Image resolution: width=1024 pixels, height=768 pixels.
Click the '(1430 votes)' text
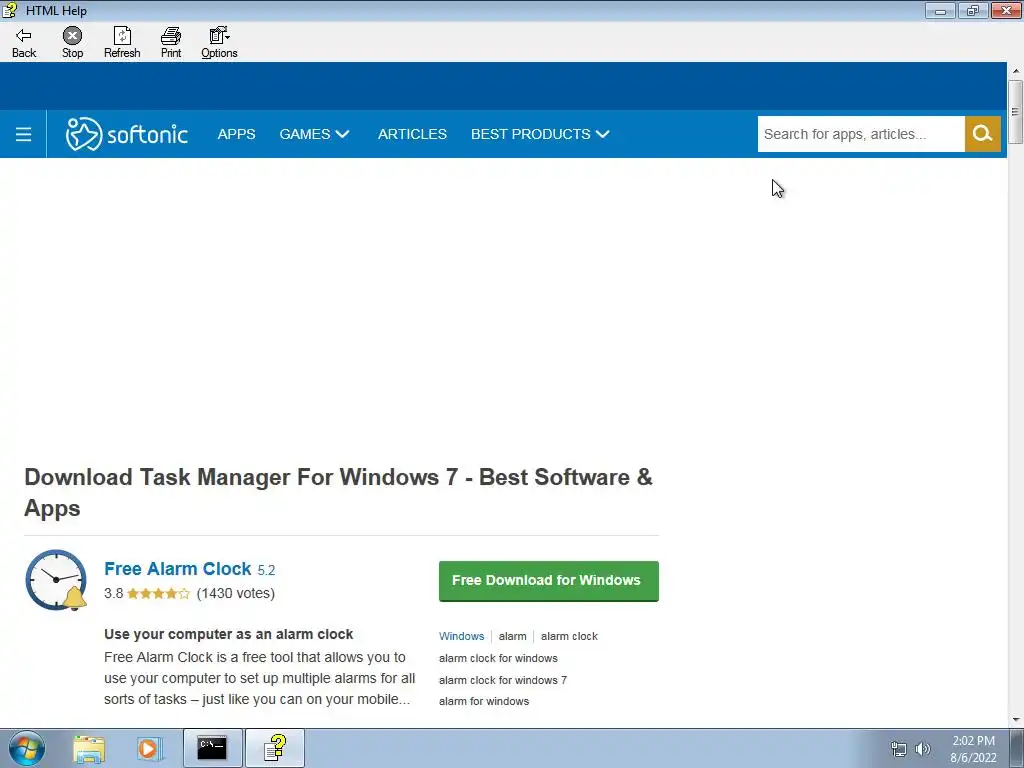click(236, 593)
